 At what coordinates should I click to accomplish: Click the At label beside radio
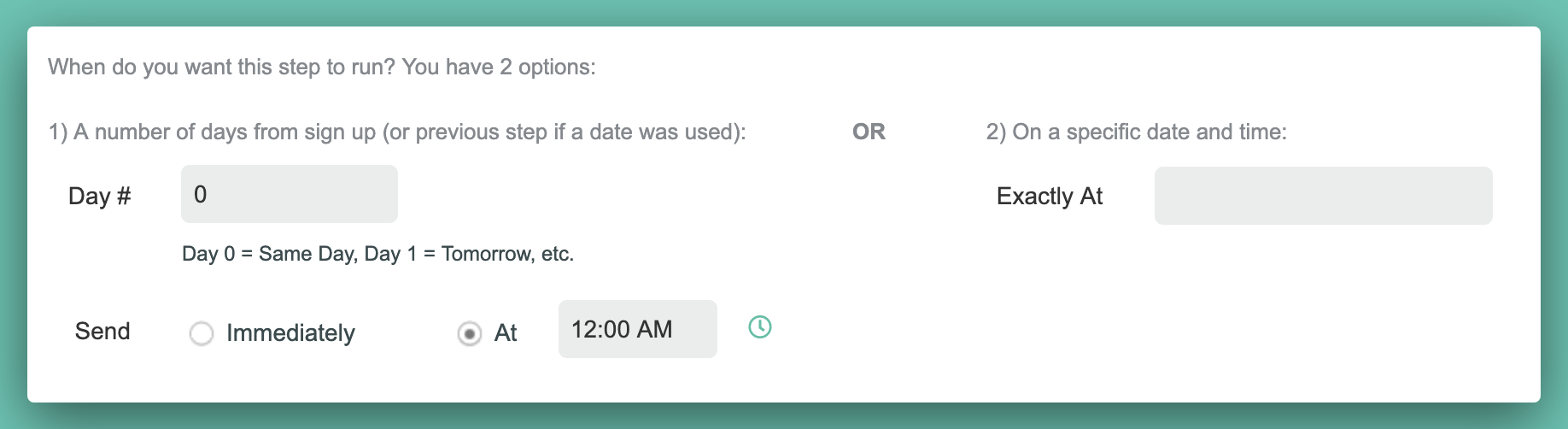coord(506,333)
